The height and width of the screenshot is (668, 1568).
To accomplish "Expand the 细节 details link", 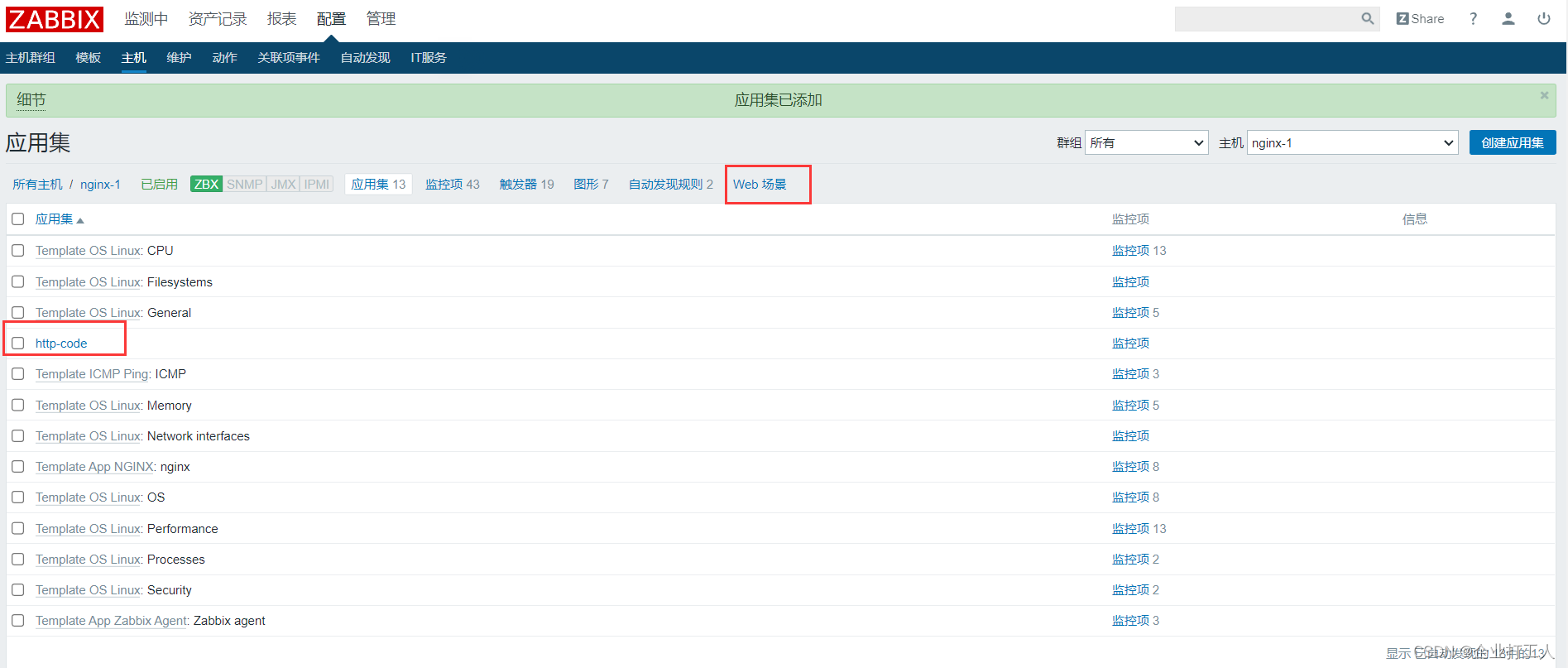I will [x=31, y=100].
